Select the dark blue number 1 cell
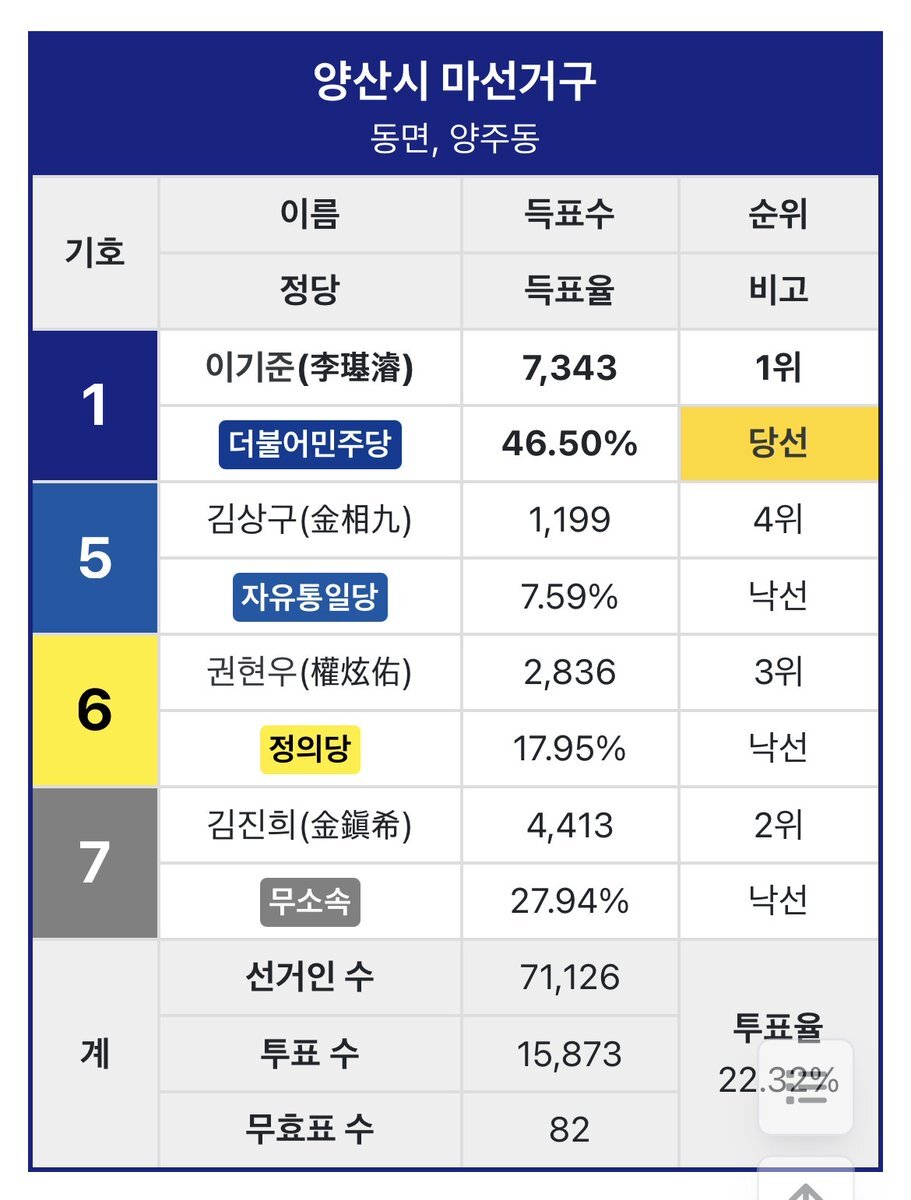911x1200 pixels. pos(95,407)
